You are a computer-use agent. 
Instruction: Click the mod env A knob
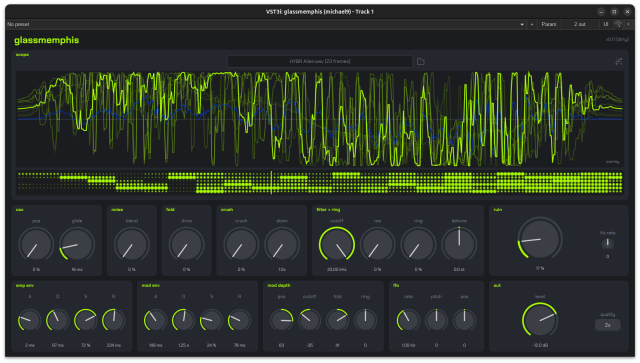pyautogui.click(x=155, y=321)
